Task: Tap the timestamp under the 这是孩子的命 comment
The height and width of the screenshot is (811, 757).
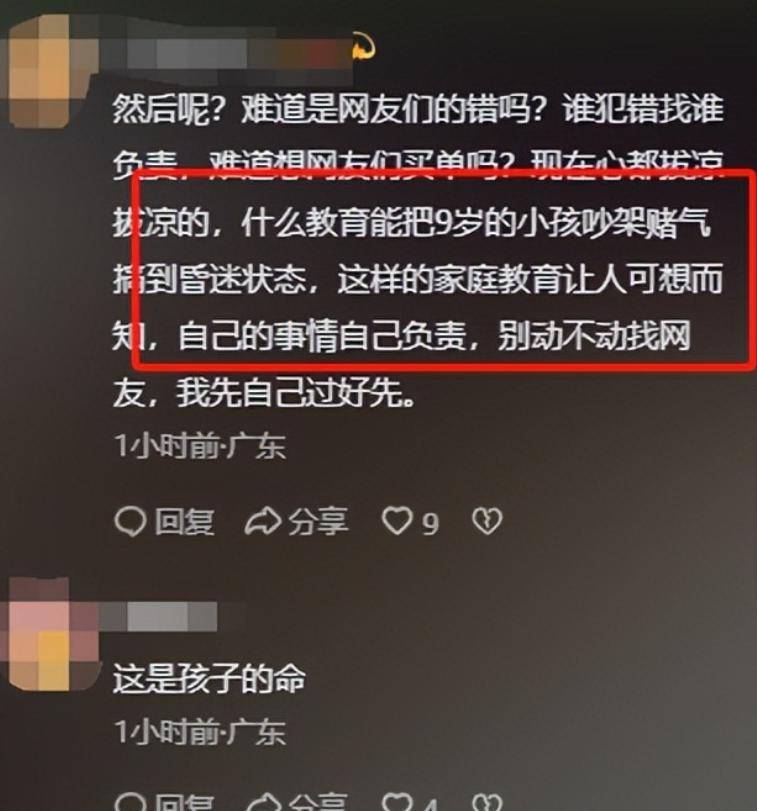Action: tap(200, 732)
